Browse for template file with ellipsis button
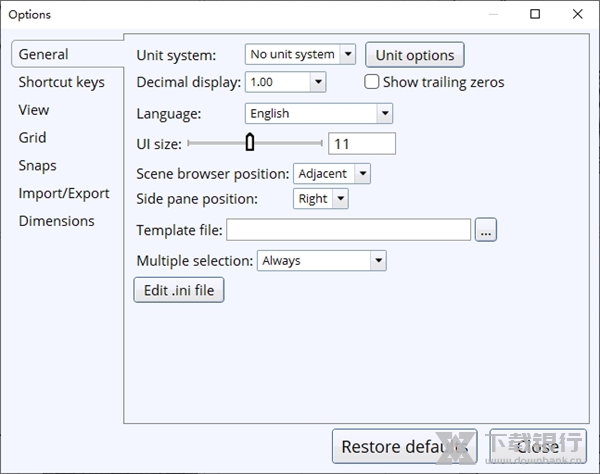 pos(486,230)
